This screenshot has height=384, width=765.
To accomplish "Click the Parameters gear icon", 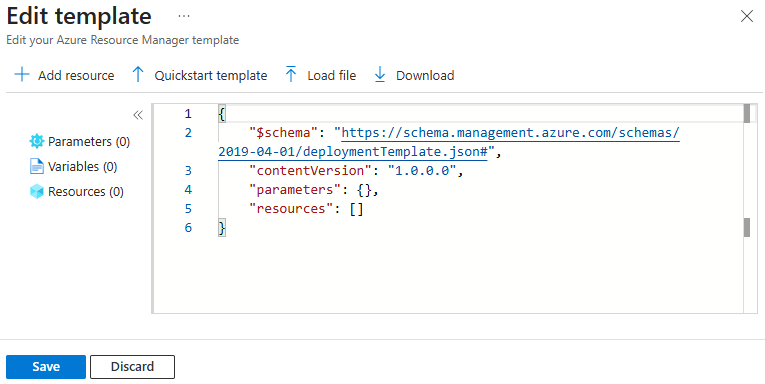I will tap(37, 141).
